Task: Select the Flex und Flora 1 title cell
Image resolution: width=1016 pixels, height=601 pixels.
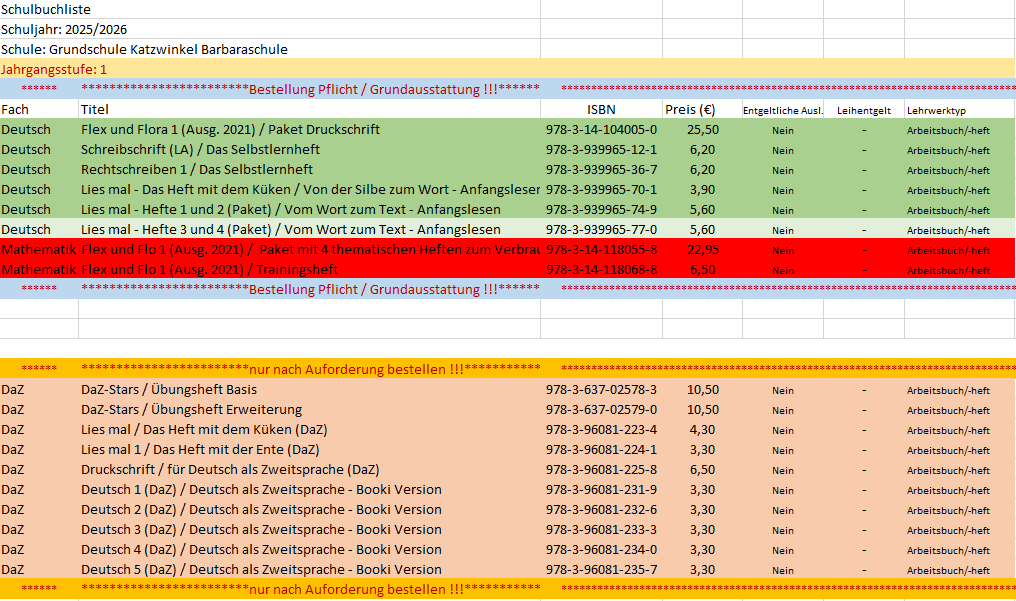Action: 310,130
